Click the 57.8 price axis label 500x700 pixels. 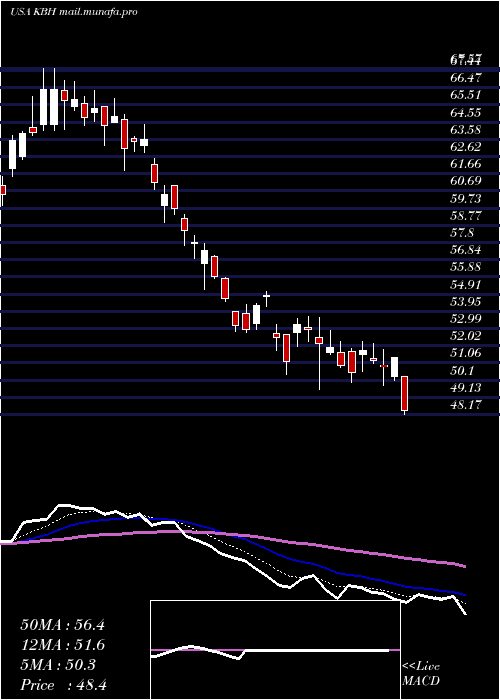tap(462, 233)
